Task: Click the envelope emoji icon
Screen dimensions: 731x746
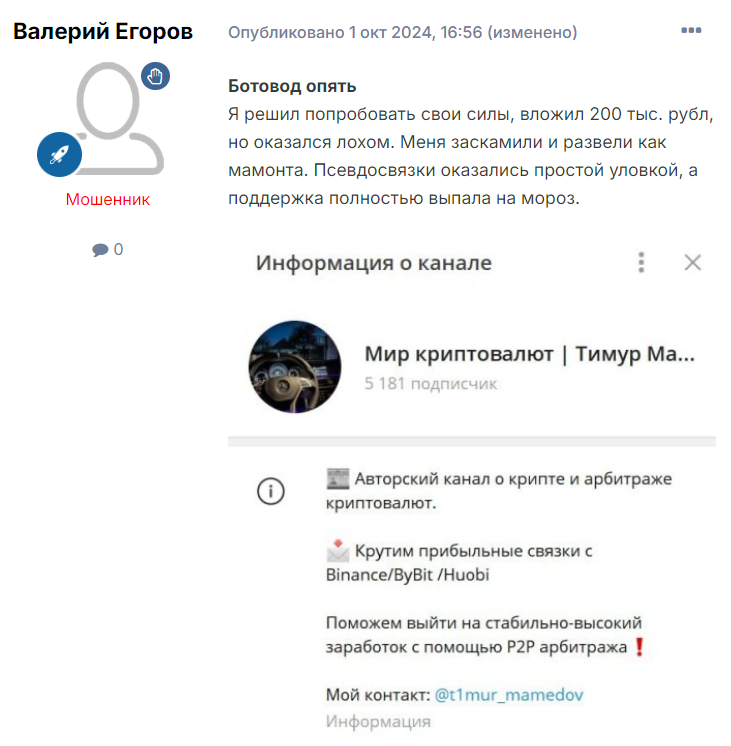Action: [x=338, y=551]
